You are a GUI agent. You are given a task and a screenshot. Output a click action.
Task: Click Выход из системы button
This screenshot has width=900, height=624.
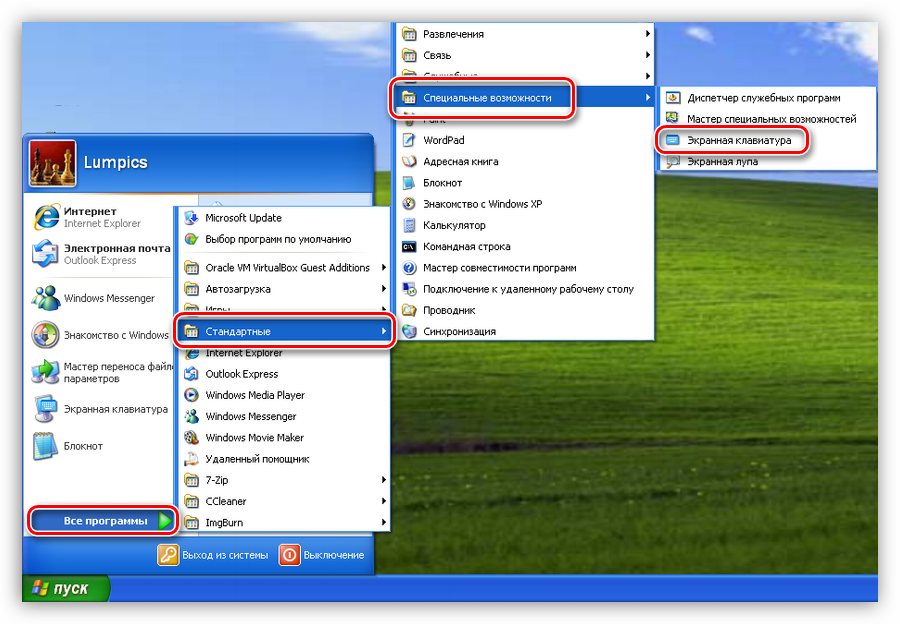(214, 555)
